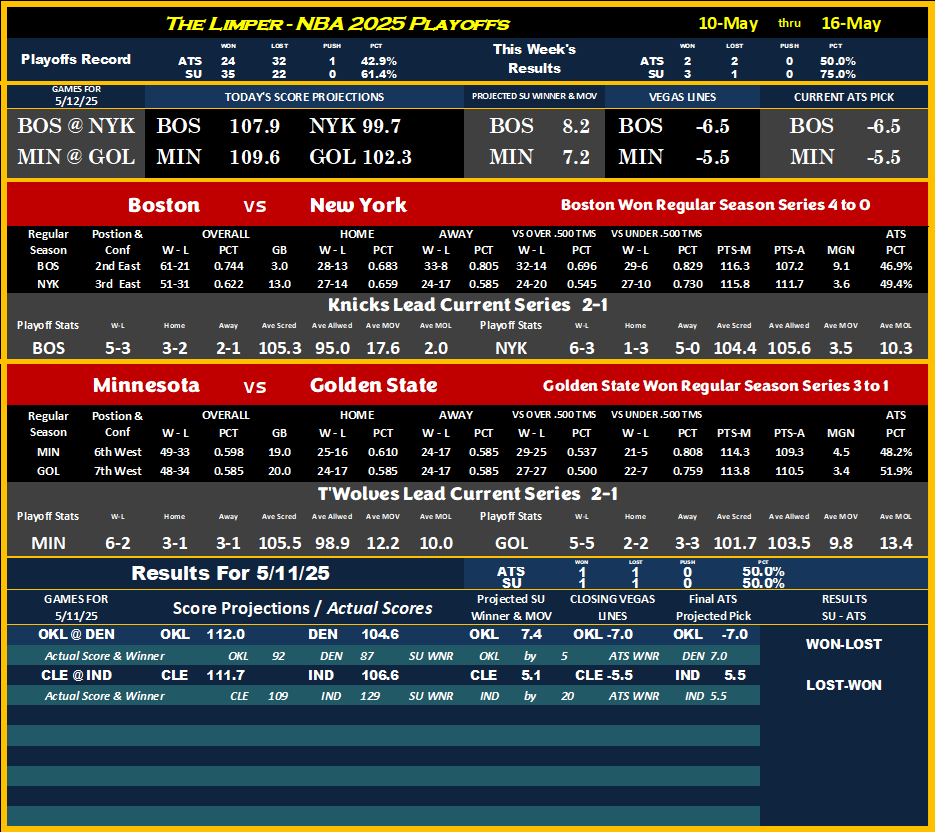The height and width of the screenshot is (833, 936).
Task: Select the MIN playoff record '6-2'
Action: (x=118, y=543)
